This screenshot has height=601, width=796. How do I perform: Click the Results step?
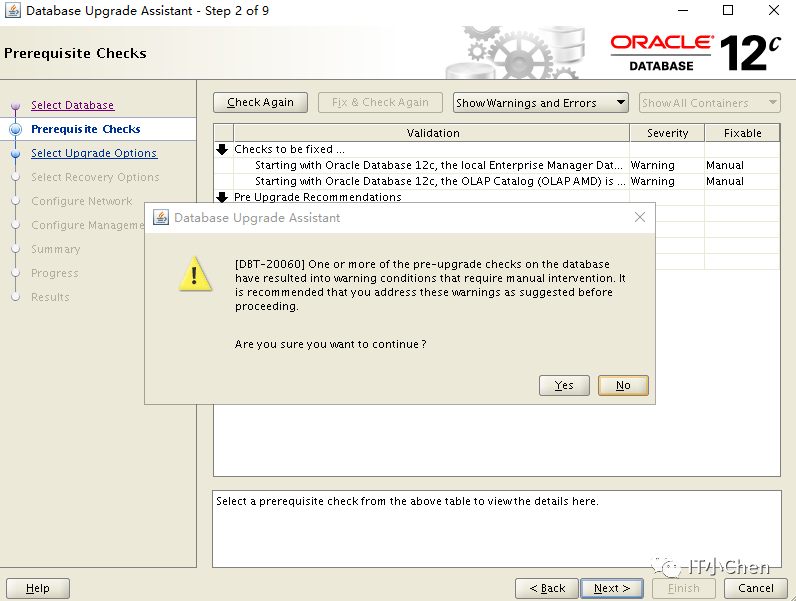click(x=50, y=297)
